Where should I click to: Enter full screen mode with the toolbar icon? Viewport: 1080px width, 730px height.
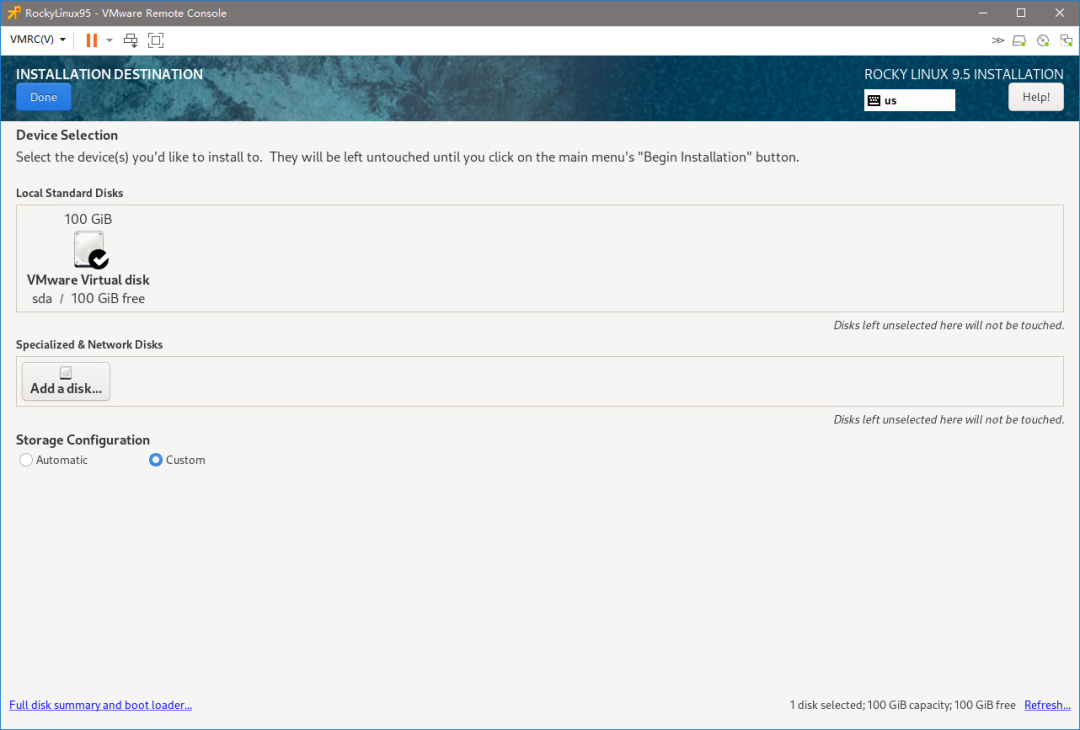point(156,40)
